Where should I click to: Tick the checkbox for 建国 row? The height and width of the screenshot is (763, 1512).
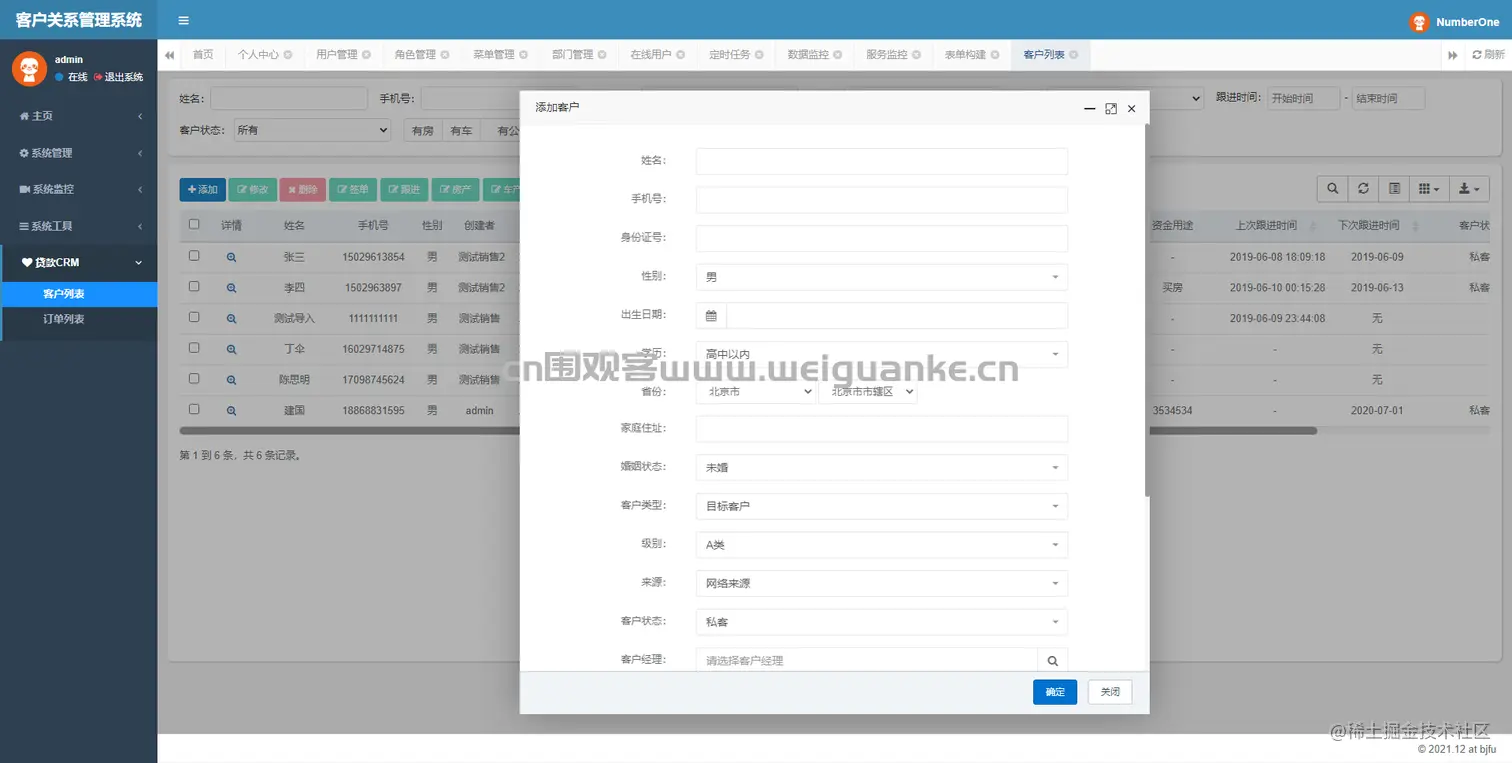click(194, 409)
